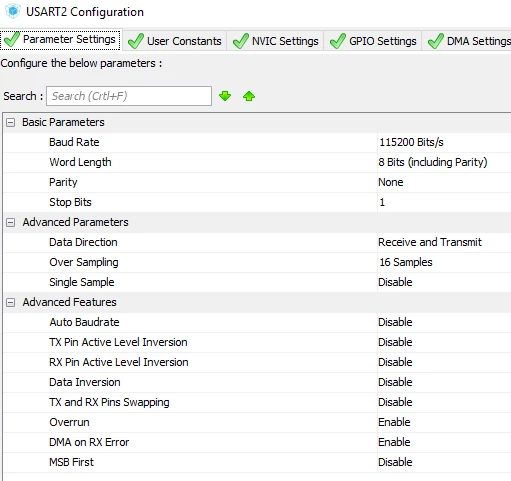Toggle the MSB First Disable value
The width and height of the screenshot is (511, 481).
coord(444,462)
